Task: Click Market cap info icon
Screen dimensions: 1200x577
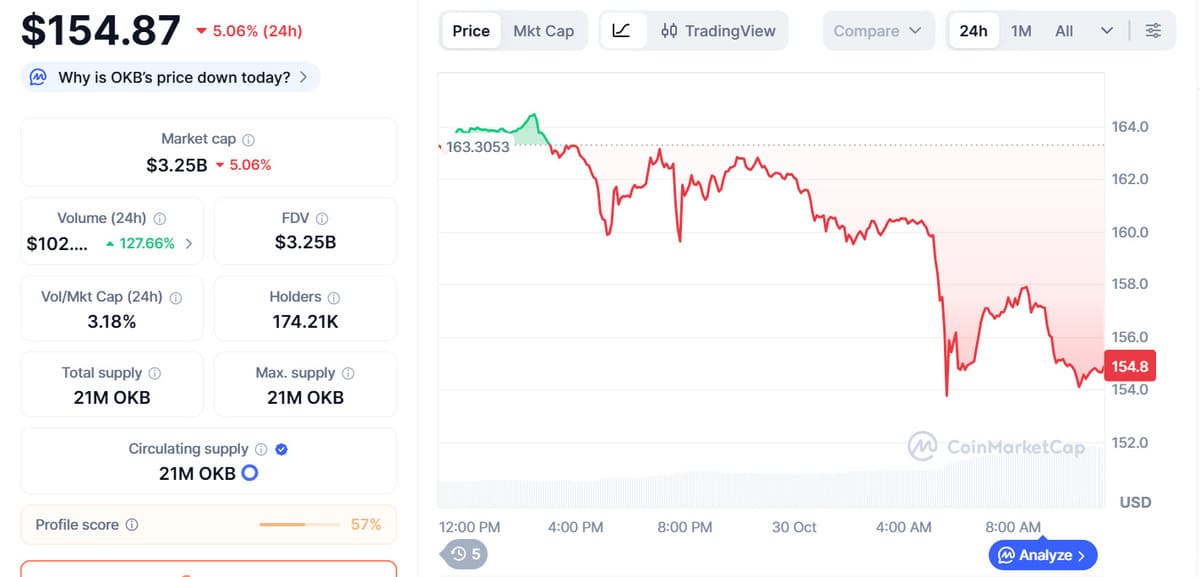Action: pyautogui.click(x=249, y=140)
